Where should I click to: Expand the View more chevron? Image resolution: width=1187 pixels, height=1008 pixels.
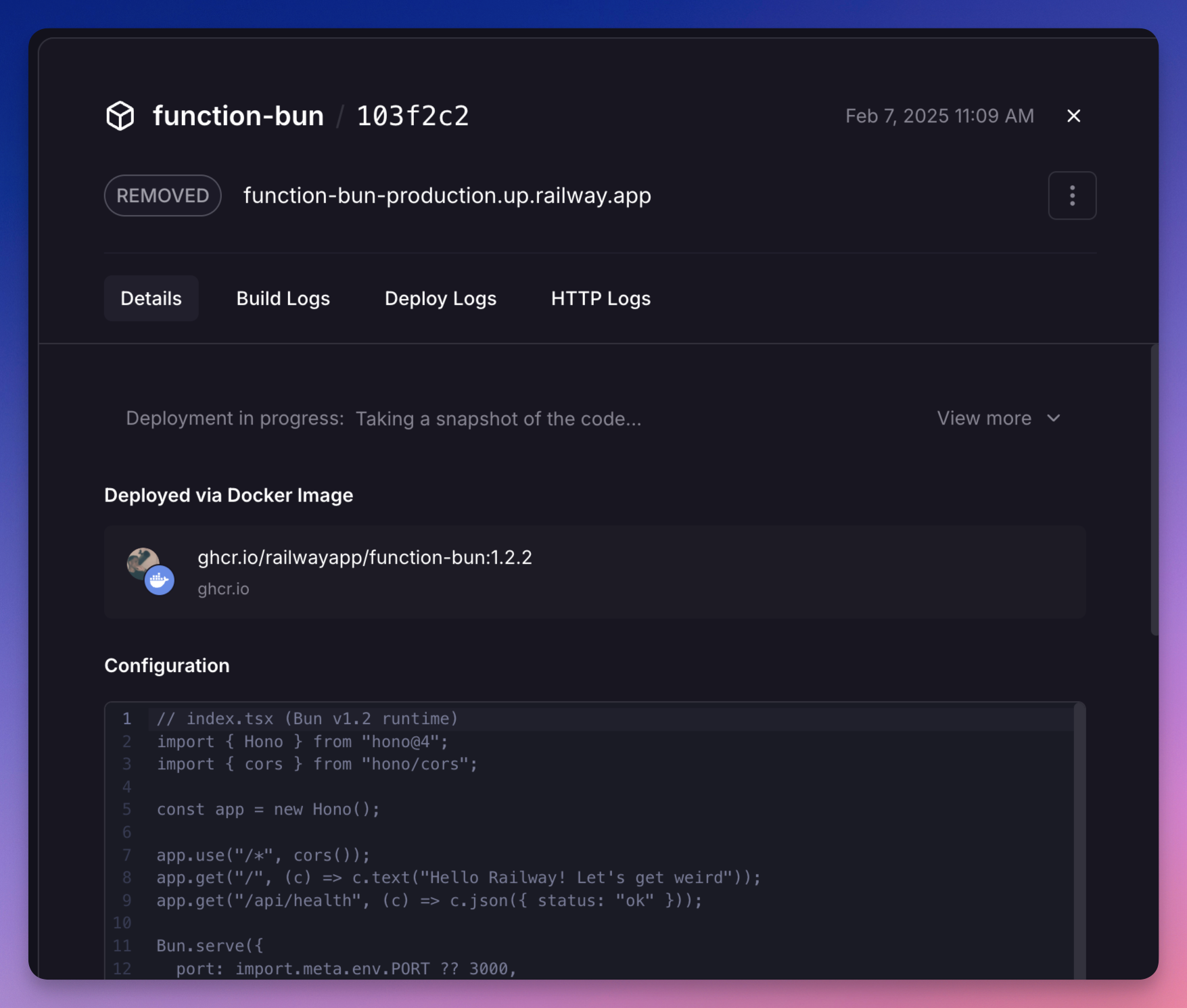click(1053, 418)
